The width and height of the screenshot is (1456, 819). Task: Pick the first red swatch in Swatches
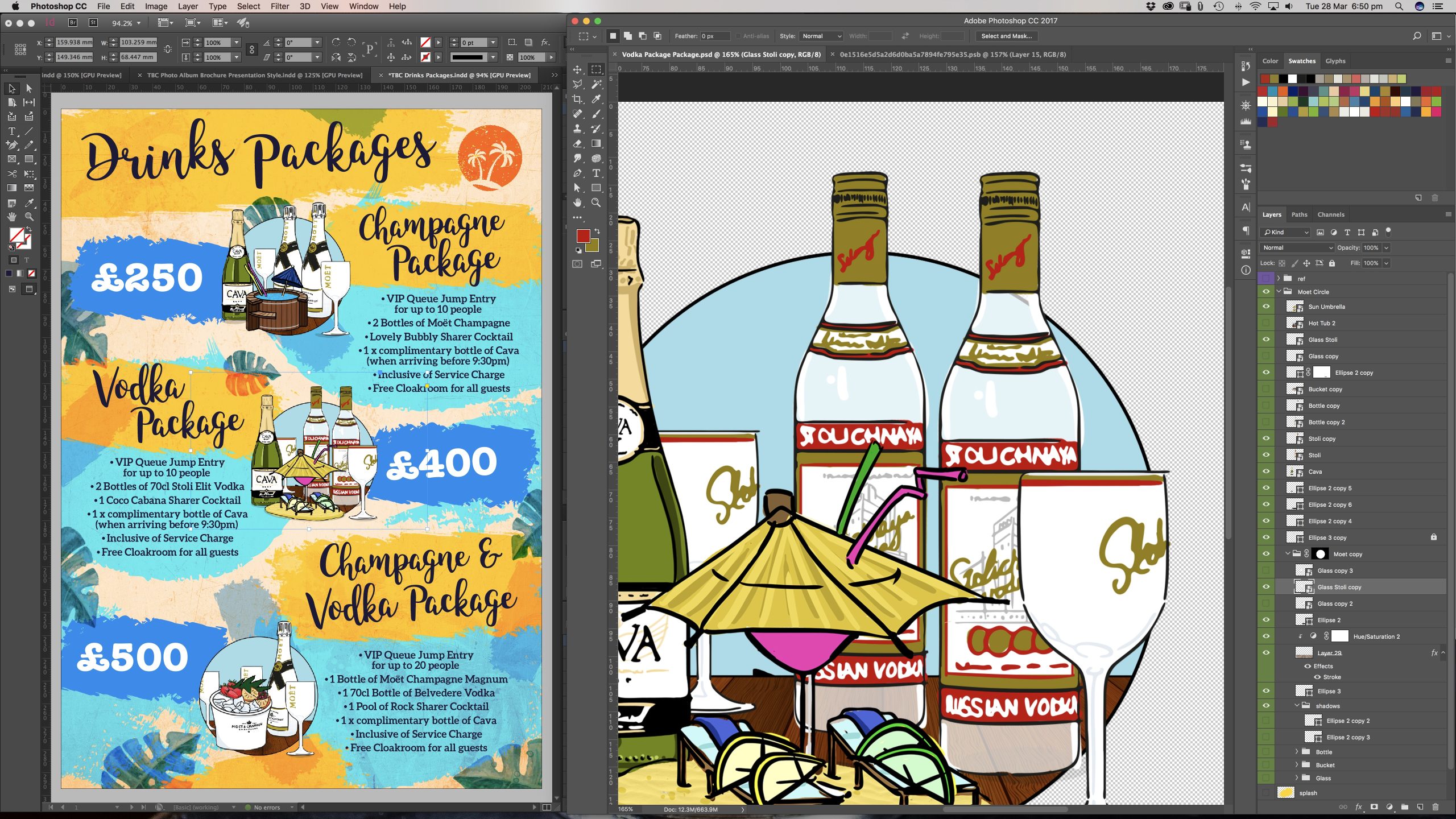point(1264,78)
